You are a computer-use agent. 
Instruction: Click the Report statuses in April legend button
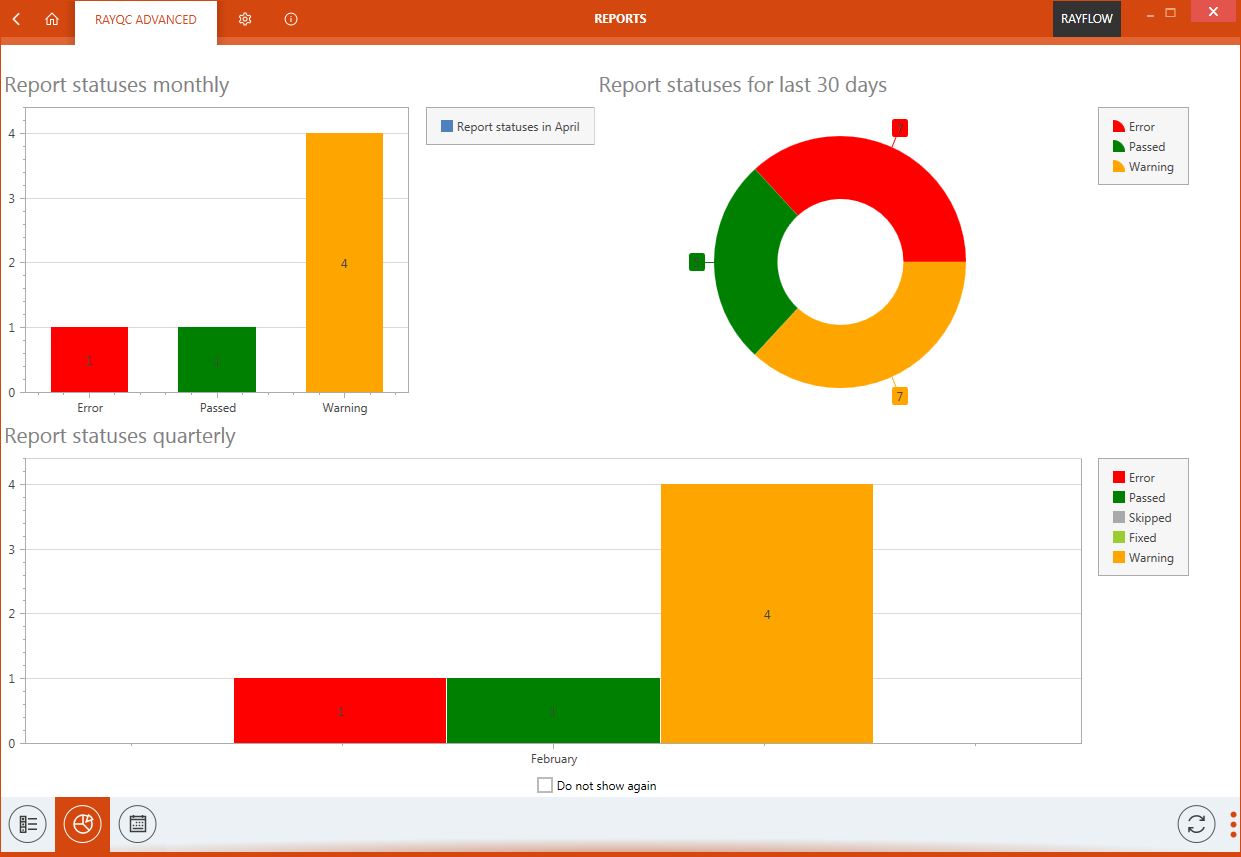coord(510,126)
